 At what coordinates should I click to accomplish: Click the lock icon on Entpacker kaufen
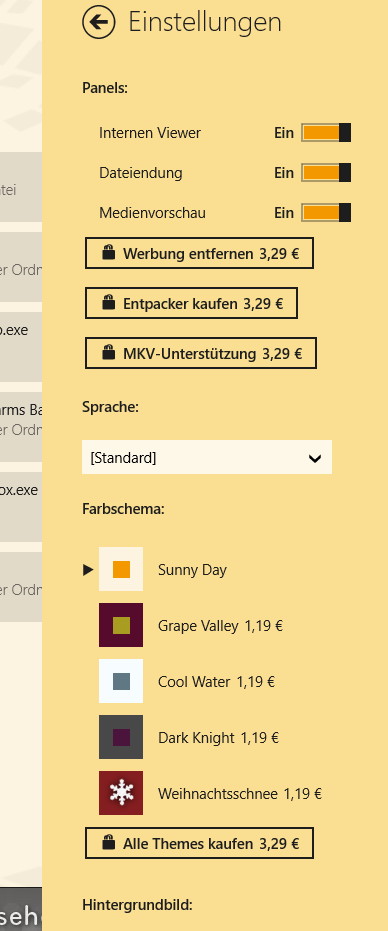point(108,303)
